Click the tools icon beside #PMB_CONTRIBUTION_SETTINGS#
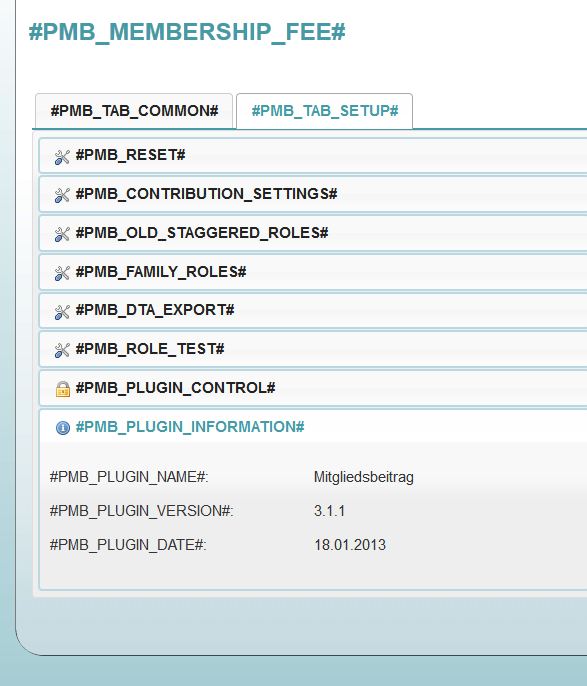This screenshot has height=686, width=587. coord(62,195)
